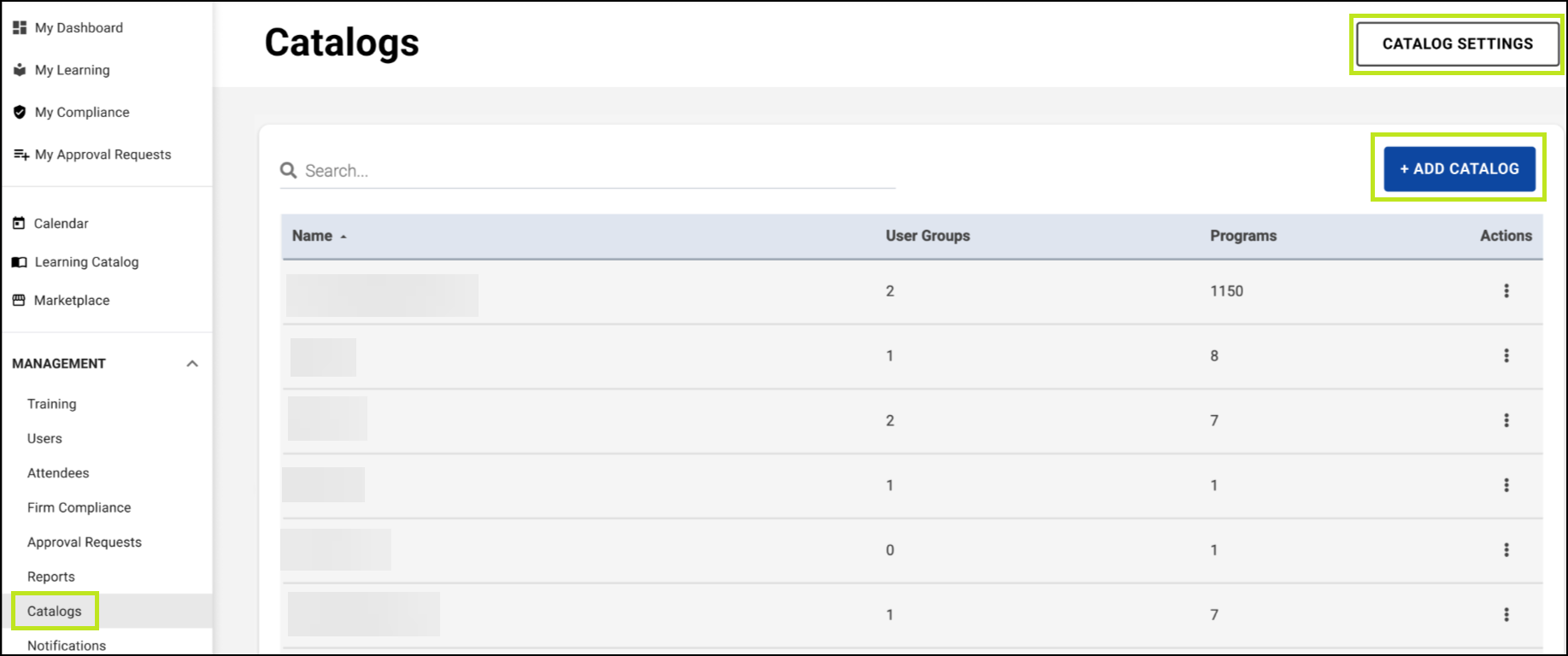Image resolution: width=1568 pixels, height=656 pixels.
Task: Click the My Dashboard grid icon
Action: coord(20,28)
